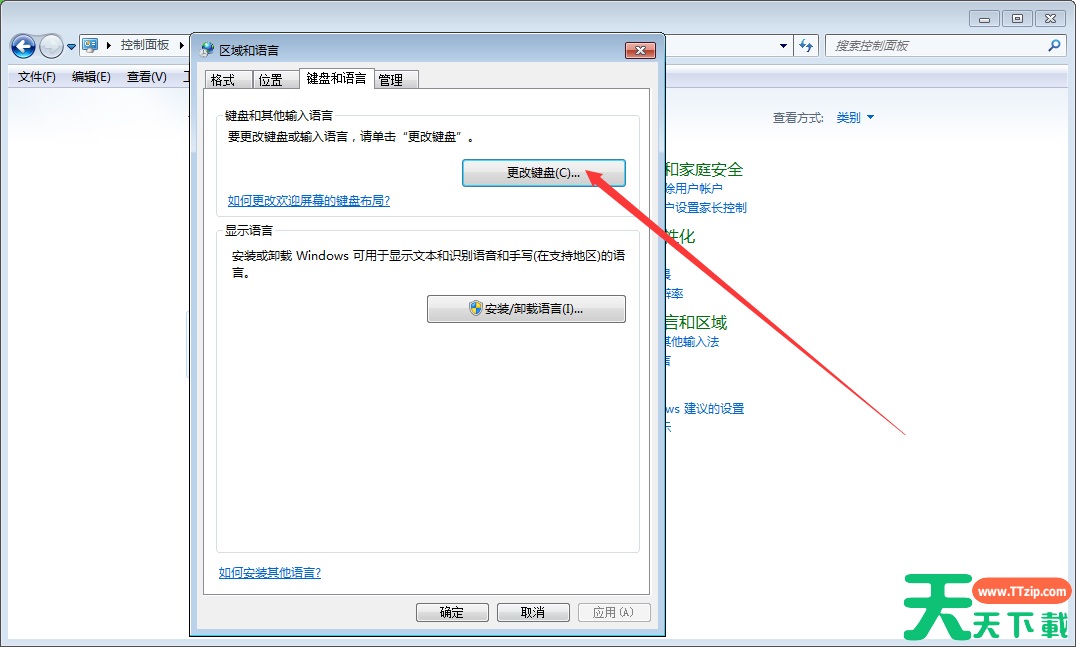Click the 用户帐户 link in Control Panel
The height and width of the screenshot is (647, 1076).
click(x=694, y=189)
